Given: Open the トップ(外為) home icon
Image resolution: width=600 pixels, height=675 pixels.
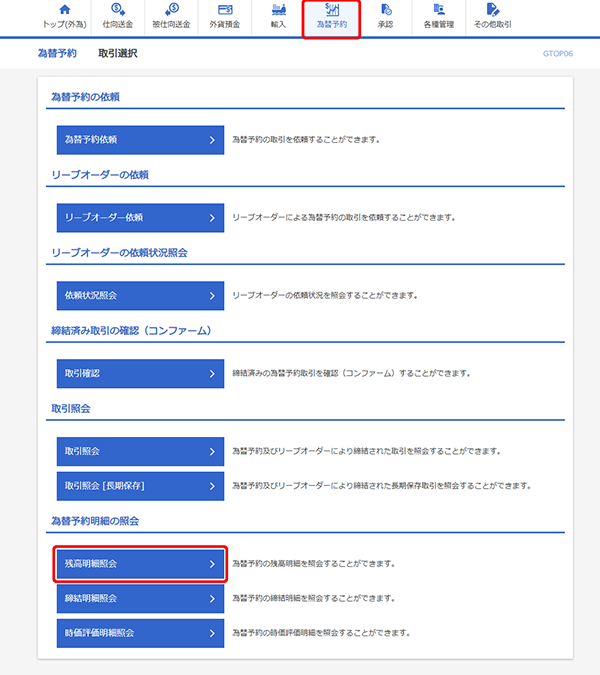Looking at the screenshot, I should tap(65, 9).
